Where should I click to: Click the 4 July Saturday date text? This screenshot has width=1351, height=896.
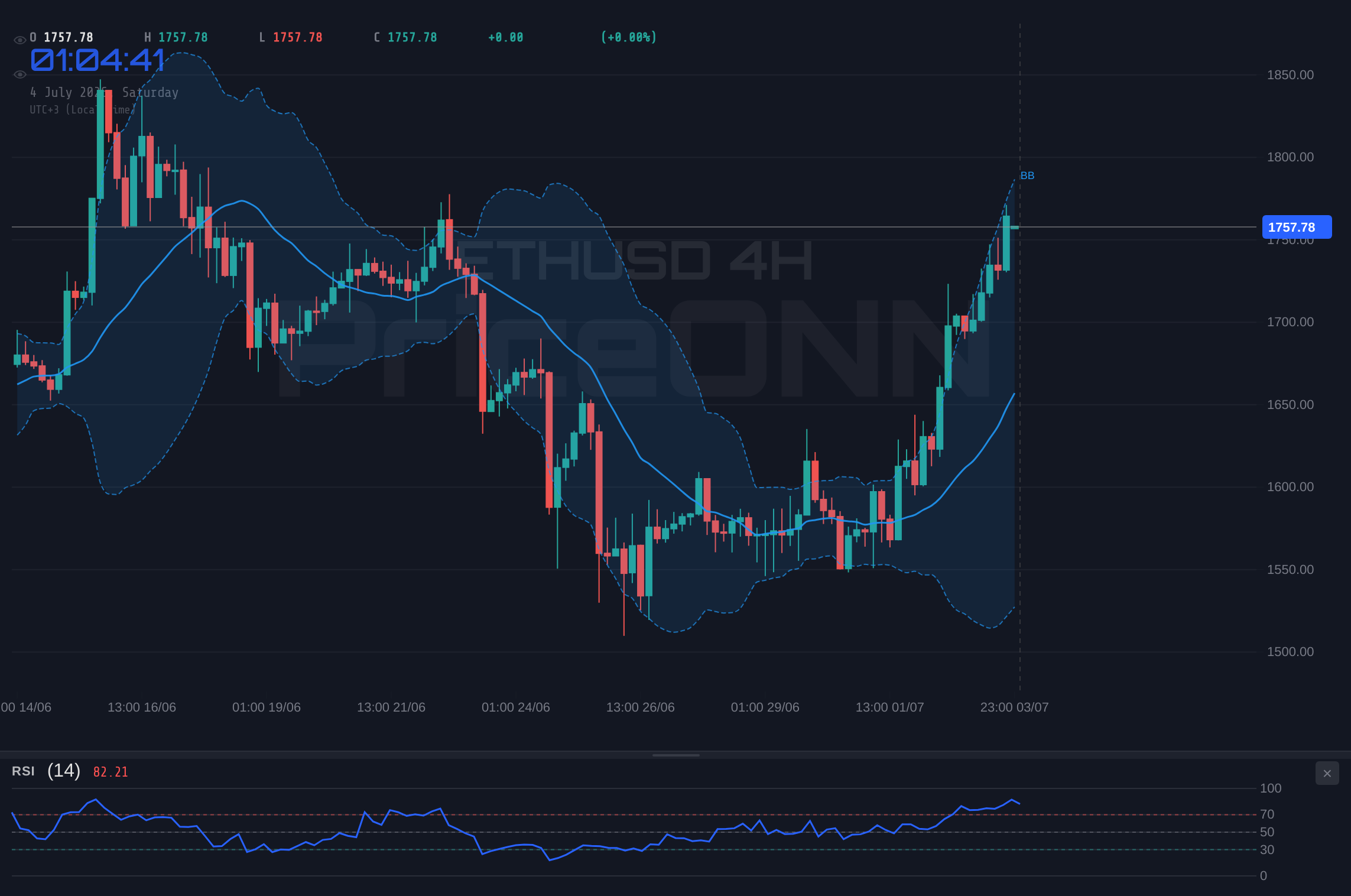104,92
